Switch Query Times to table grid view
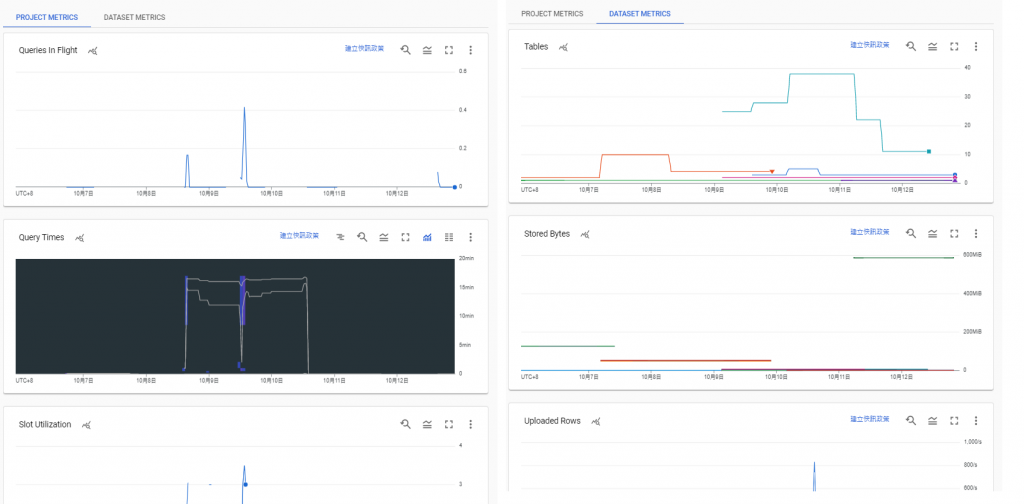This screenshot has width=1024, height=504. coord(449,237)
